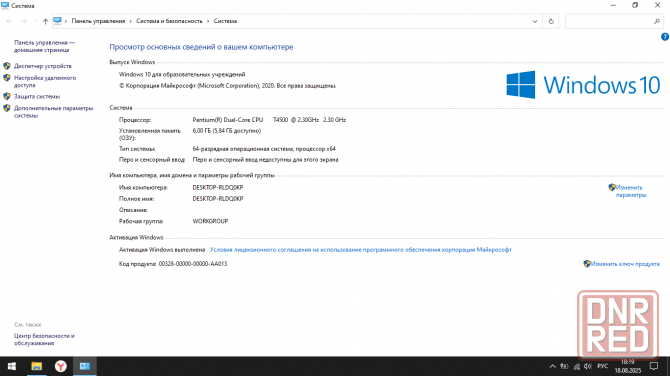Select the System window taskbar icon
The height and width of the screenshot is (376, 670).
point(85,366)
